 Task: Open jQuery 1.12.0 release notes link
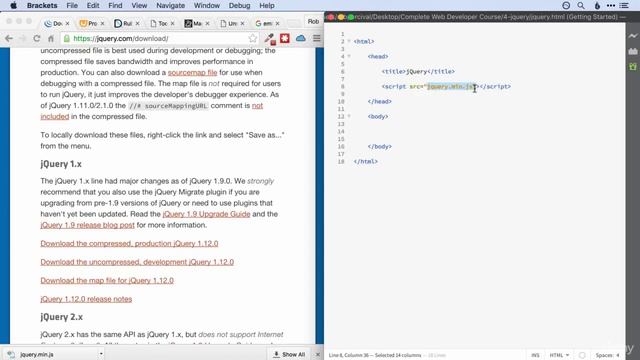click(86, 299)
